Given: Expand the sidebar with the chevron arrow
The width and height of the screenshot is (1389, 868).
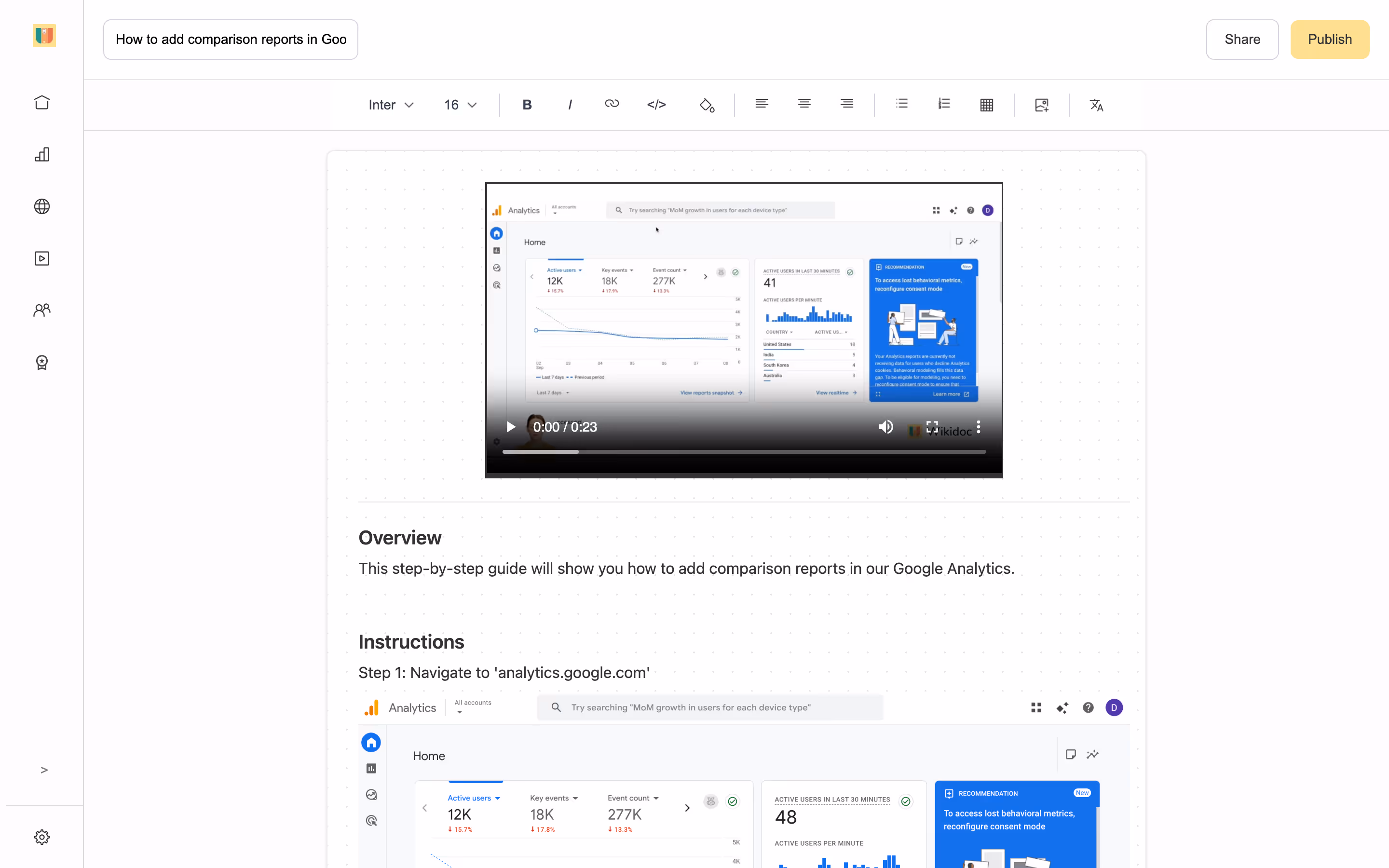Looking at the screenshot, I should [43, 770].
